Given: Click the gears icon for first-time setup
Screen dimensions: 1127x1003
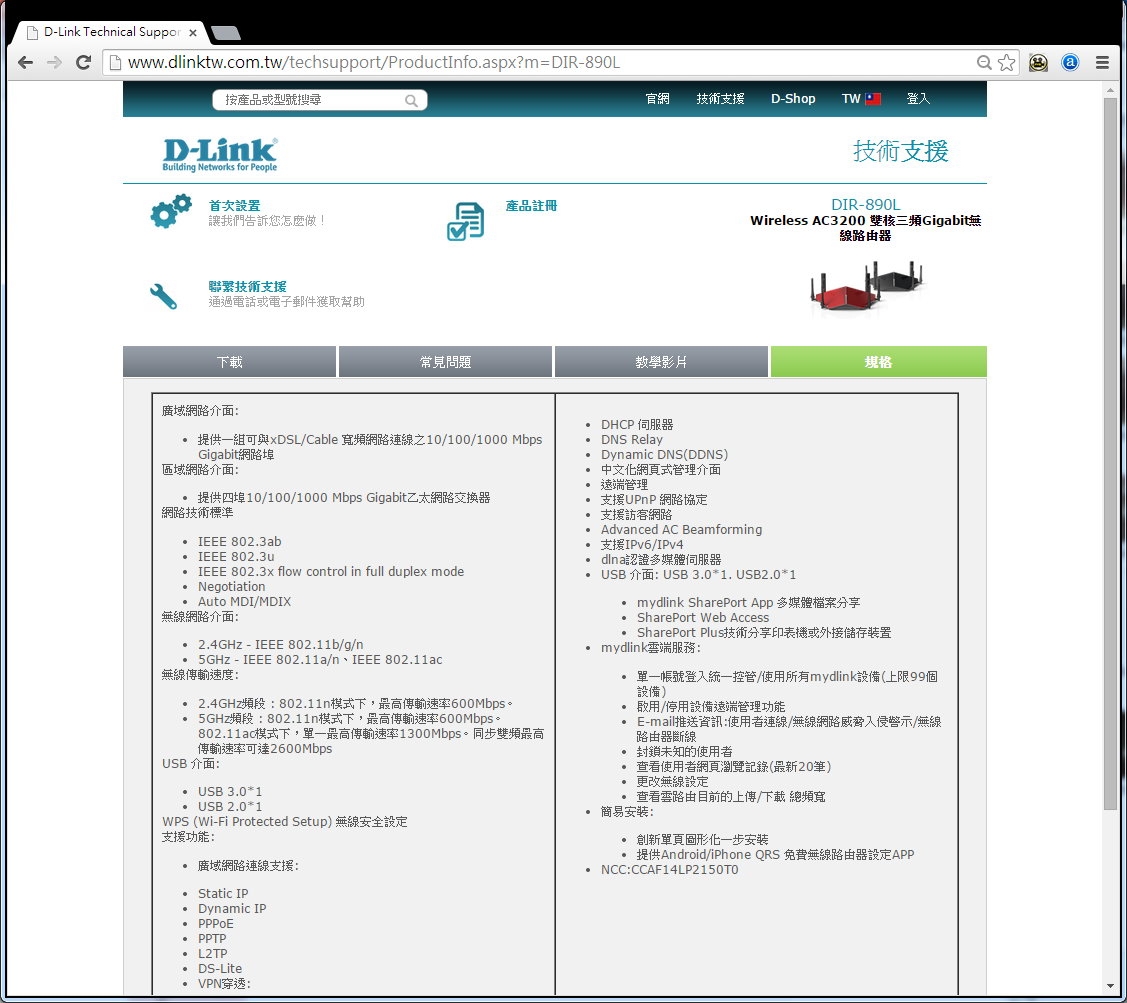Looking at the screenshot, I should (x=171, y=211).
